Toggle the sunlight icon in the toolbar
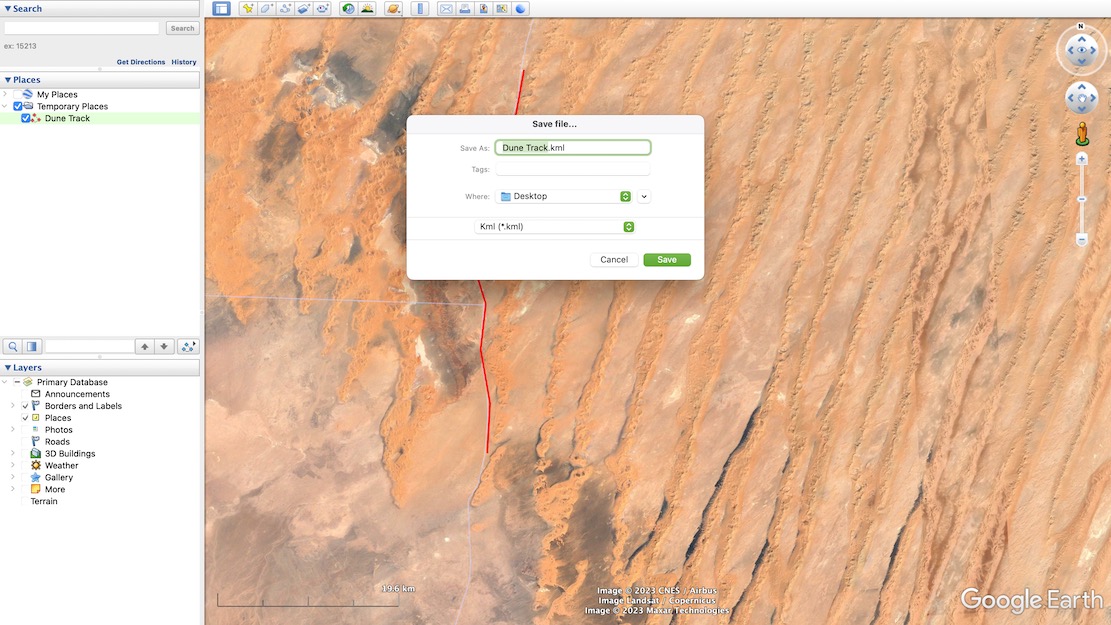 point(367,9)
